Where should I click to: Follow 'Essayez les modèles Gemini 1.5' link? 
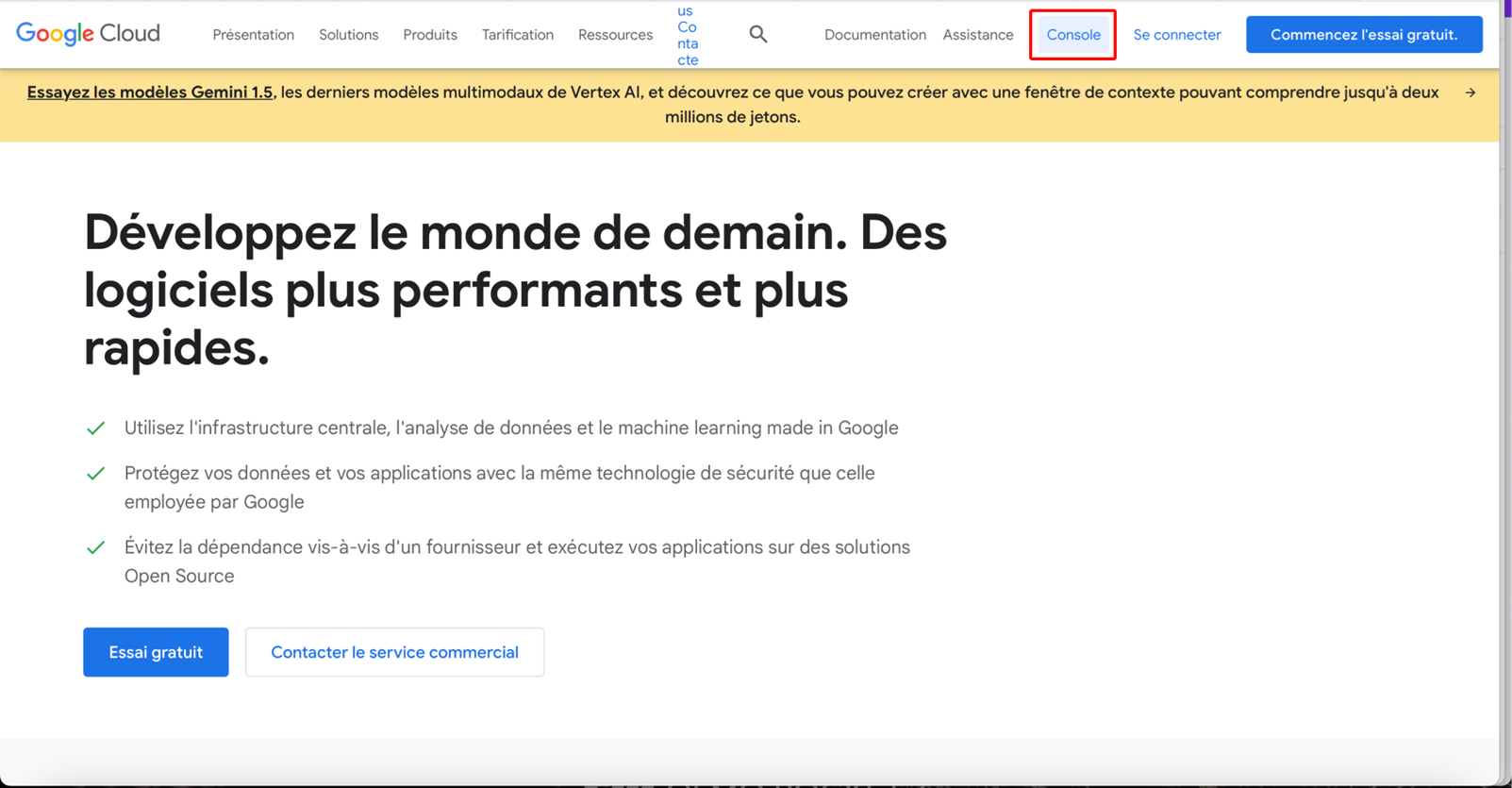[149, 92]
